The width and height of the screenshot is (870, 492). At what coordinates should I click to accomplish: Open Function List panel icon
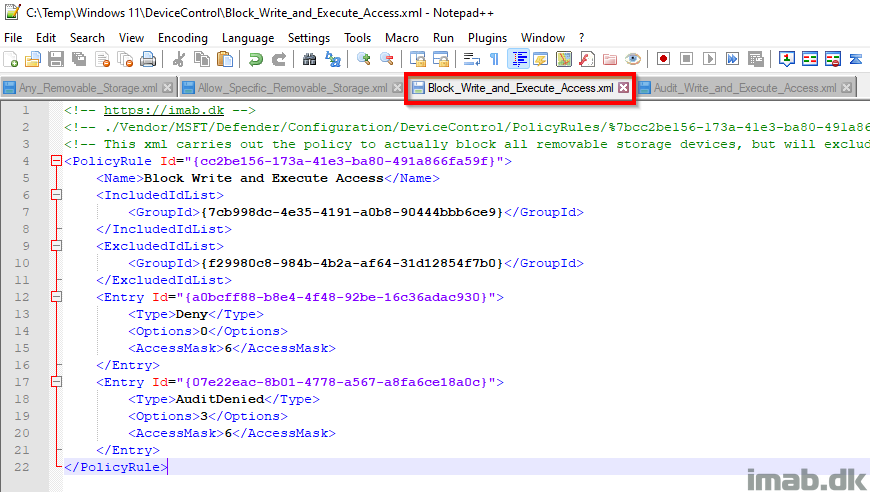tap(587, 59)
